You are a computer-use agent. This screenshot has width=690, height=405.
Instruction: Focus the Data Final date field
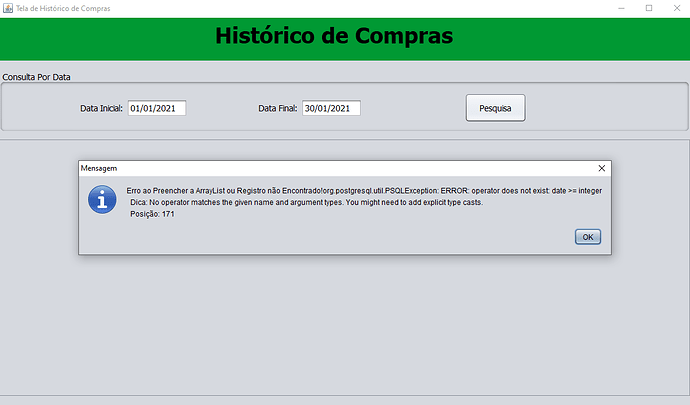pyautogui.click(x=331, y=108)
